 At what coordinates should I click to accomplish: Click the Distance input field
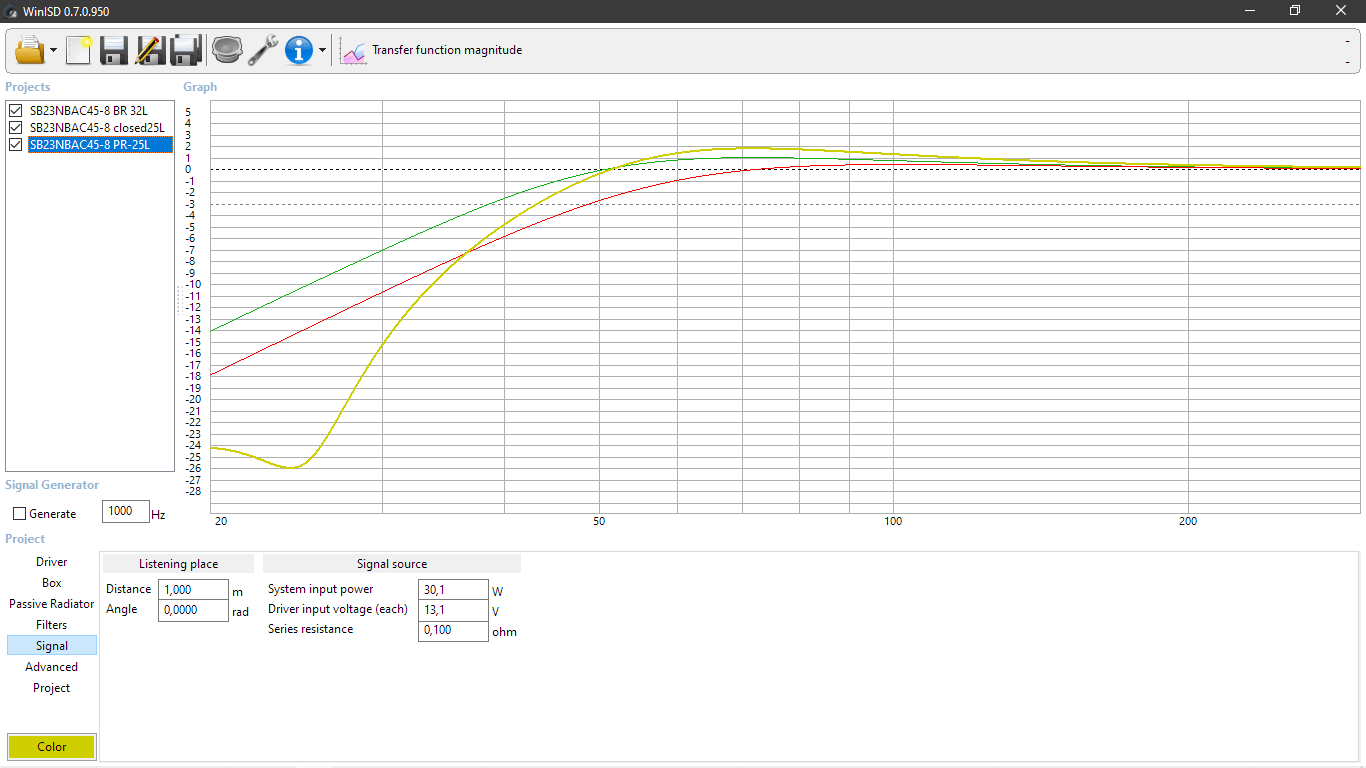193,590
